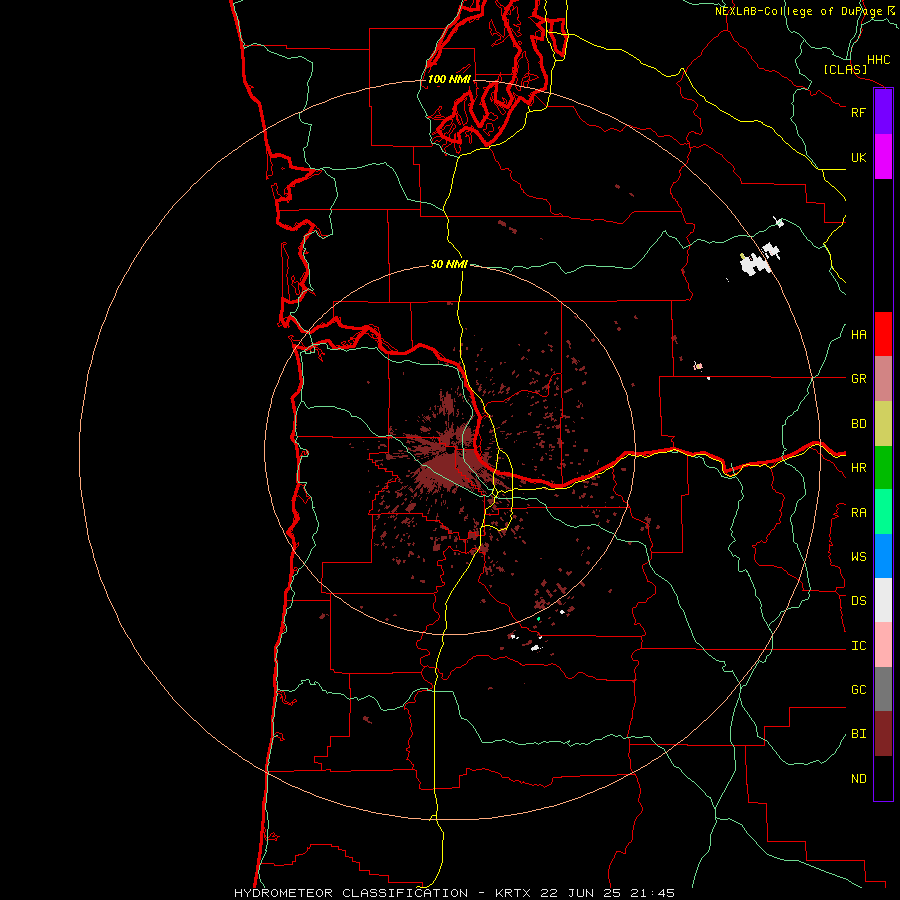The image size is (900, 900).
Task: Click the 'NEXLAB-College of DuPage' credit text
Action: point(799,11)
